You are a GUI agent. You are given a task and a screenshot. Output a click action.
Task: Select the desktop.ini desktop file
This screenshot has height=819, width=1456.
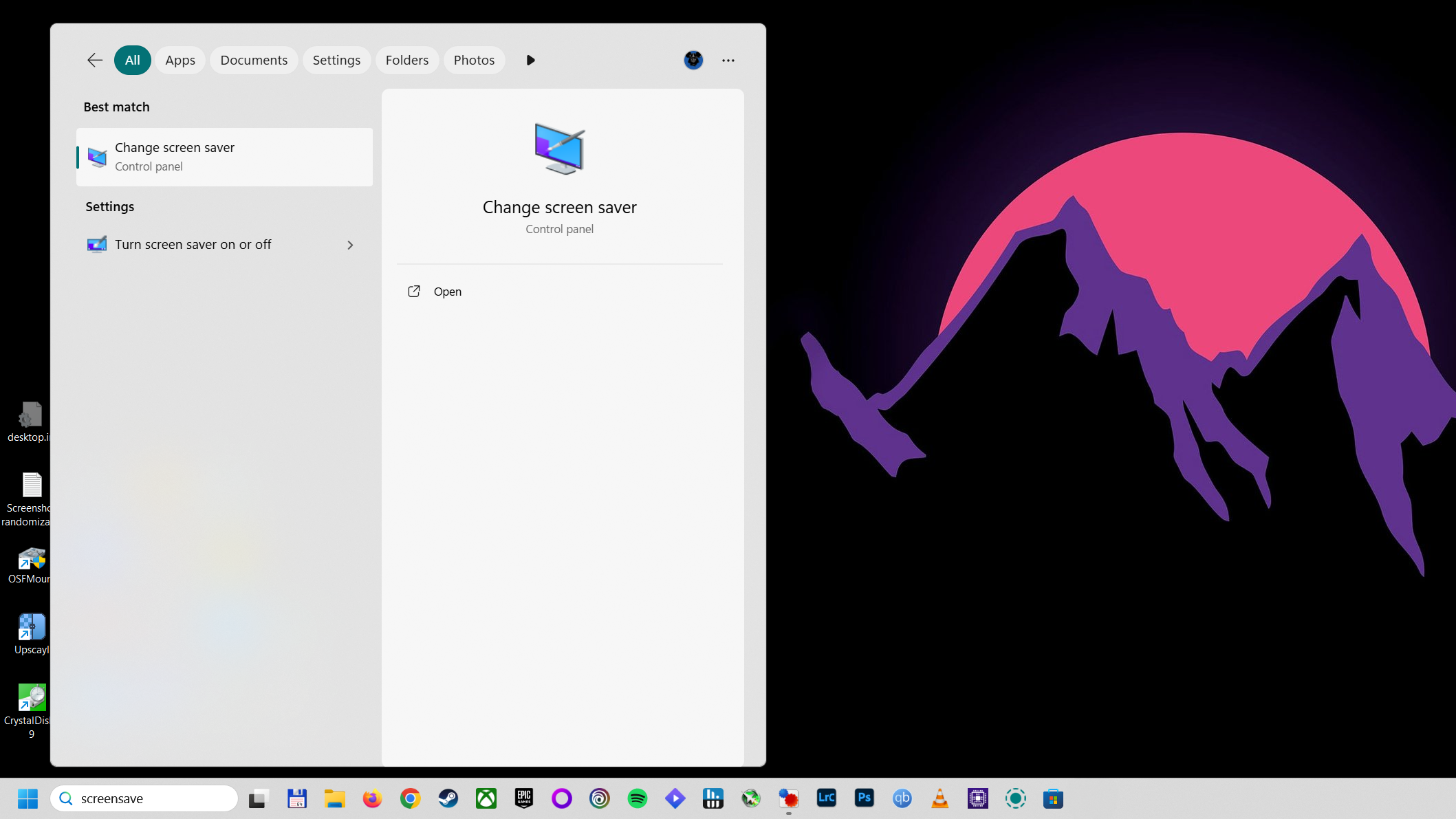pyautogui.click(x=30, y=422)
